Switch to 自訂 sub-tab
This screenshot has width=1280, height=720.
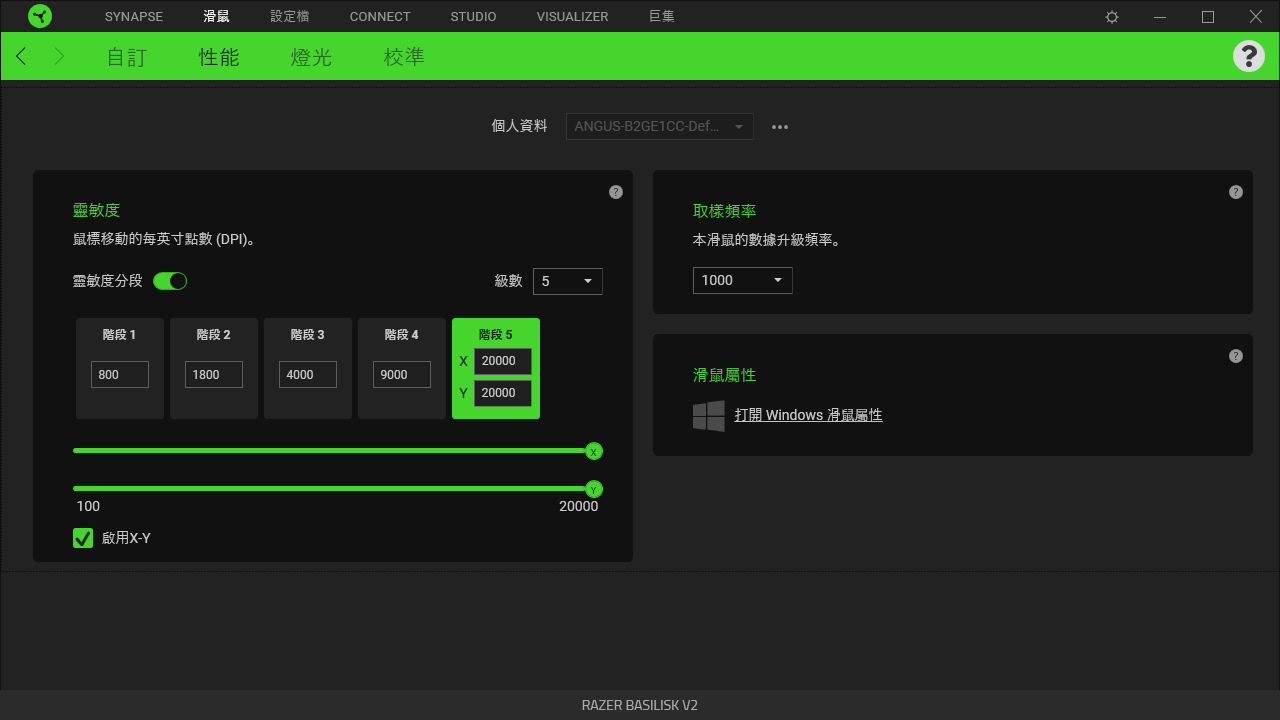[x=126, y=57]
